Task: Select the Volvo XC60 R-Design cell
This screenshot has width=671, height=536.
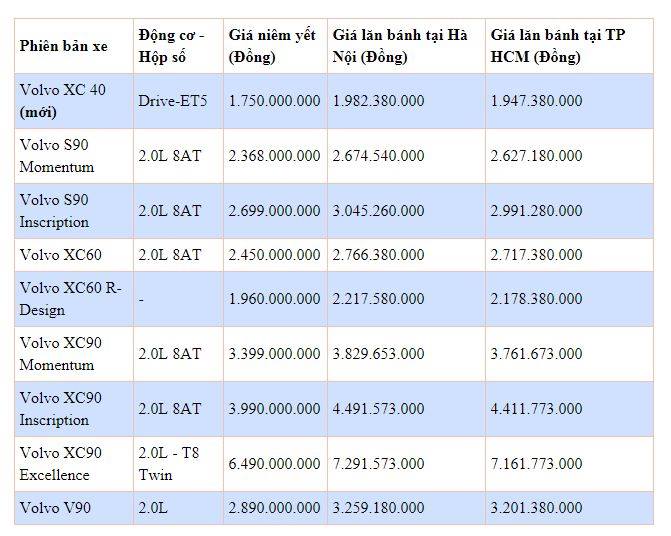Action: (x=70, y=299)
